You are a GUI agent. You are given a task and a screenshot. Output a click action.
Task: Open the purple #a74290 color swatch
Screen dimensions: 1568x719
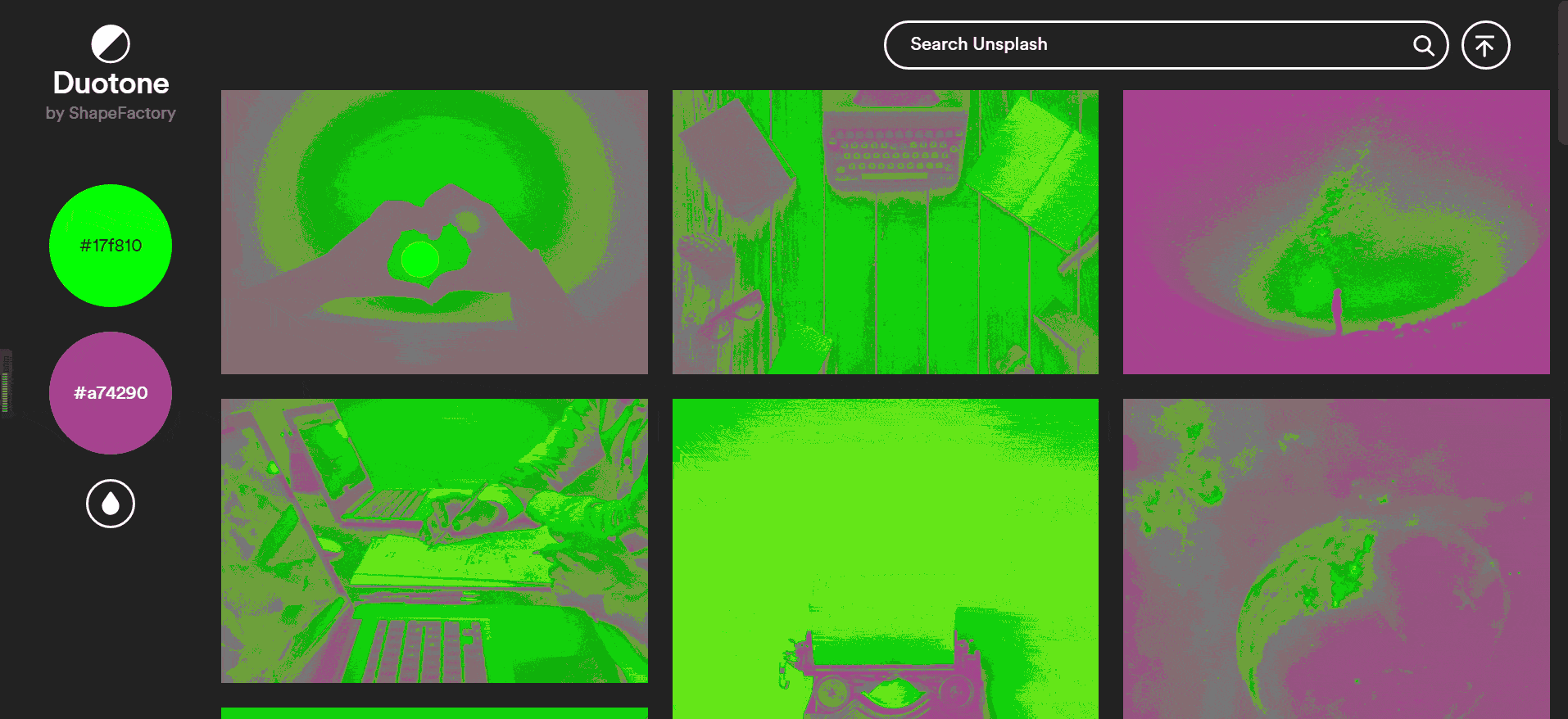point(111,393)
